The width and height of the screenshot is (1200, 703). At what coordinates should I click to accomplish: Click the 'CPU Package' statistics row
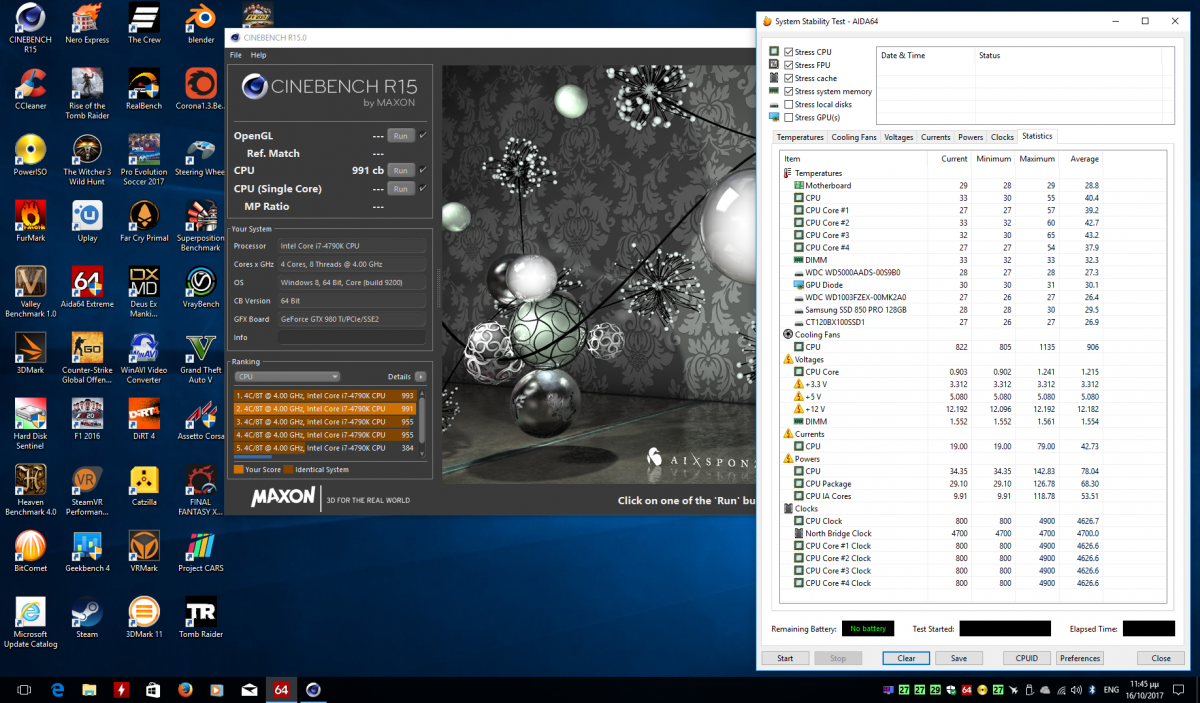[x=972, y=483]
